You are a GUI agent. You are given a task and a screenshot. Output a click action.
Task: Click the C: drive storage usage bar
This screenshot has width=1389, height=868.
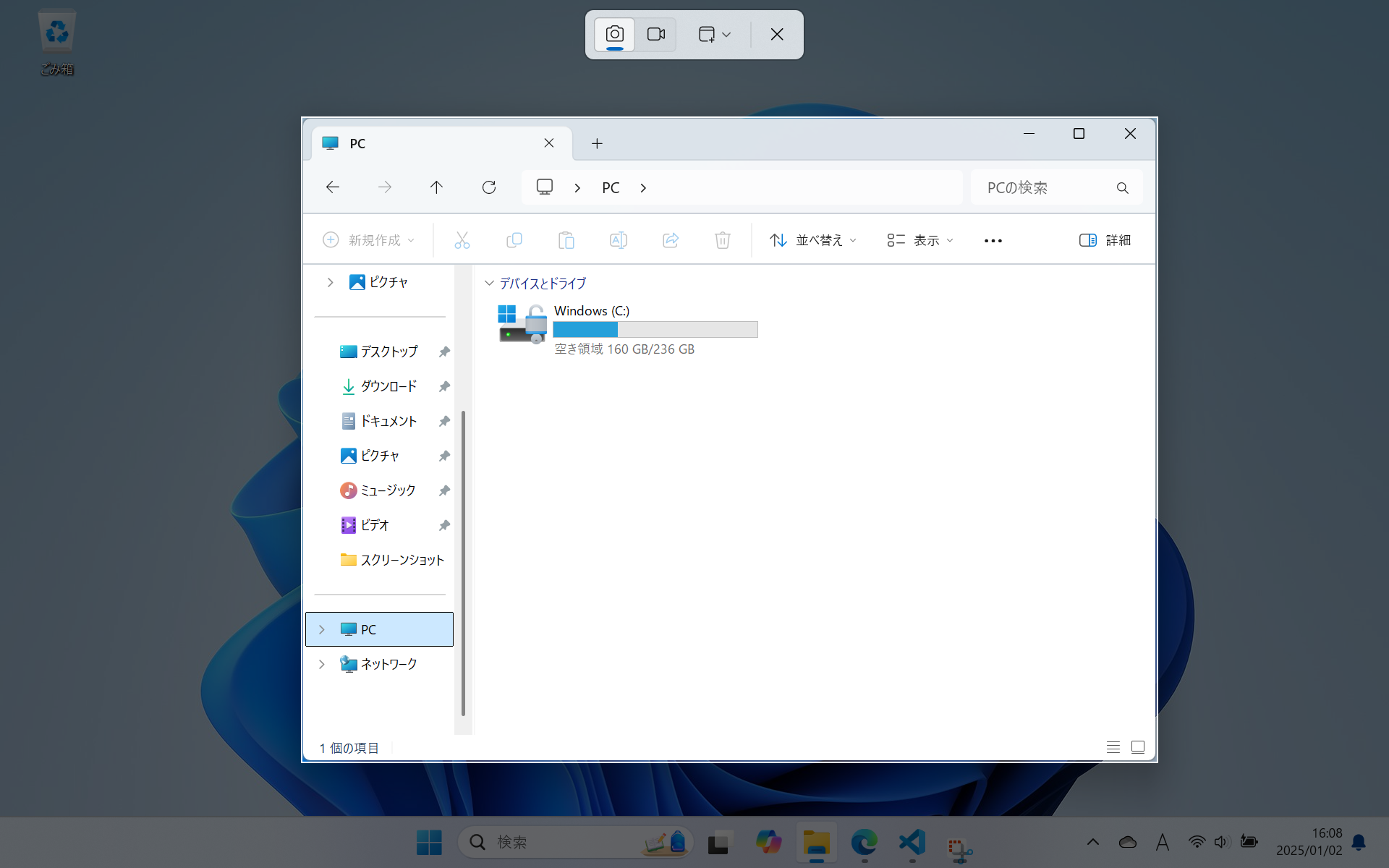655,330
